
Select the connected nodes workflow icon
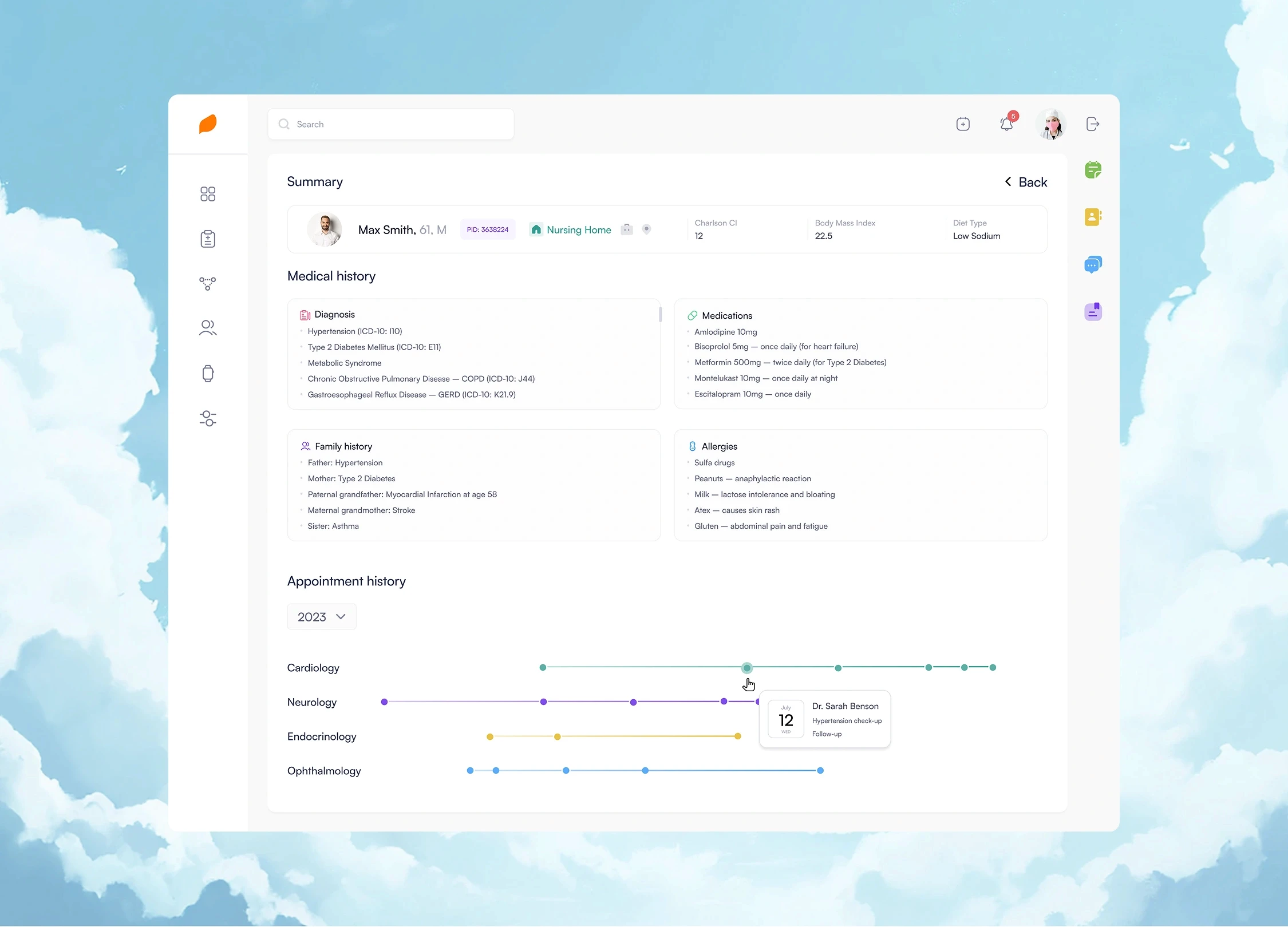(x=208, y=283)
